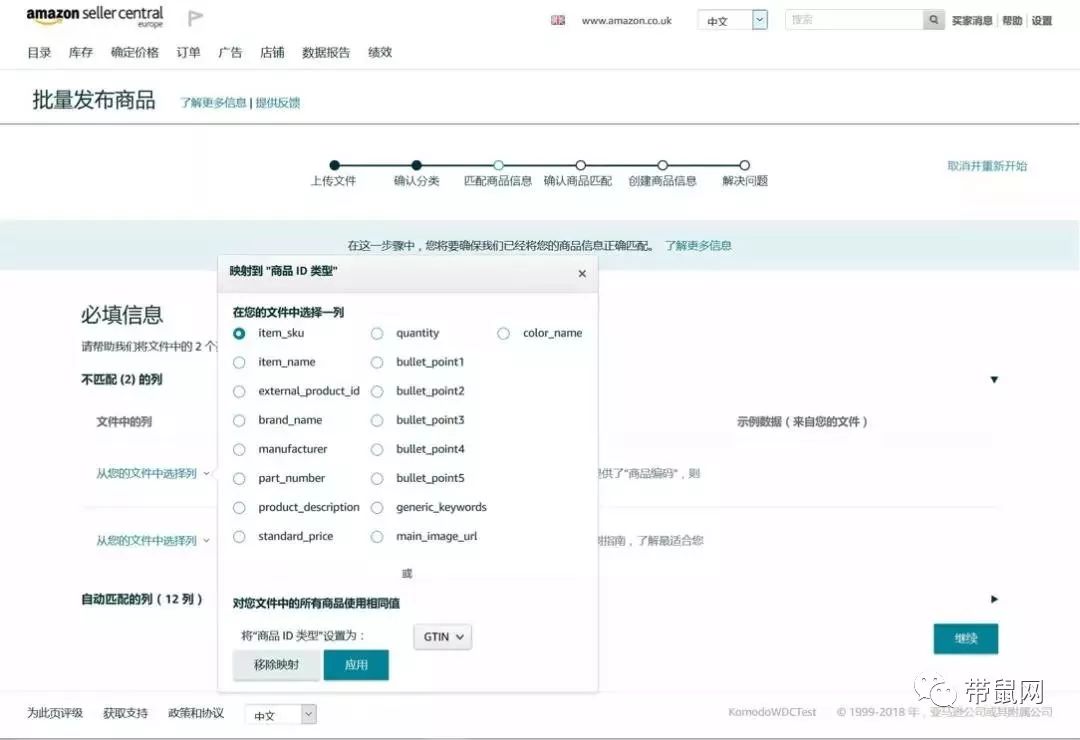The image size is (1080, 740).
Task: Select the standard_price radio button
Action: click(x=239, y=537)
